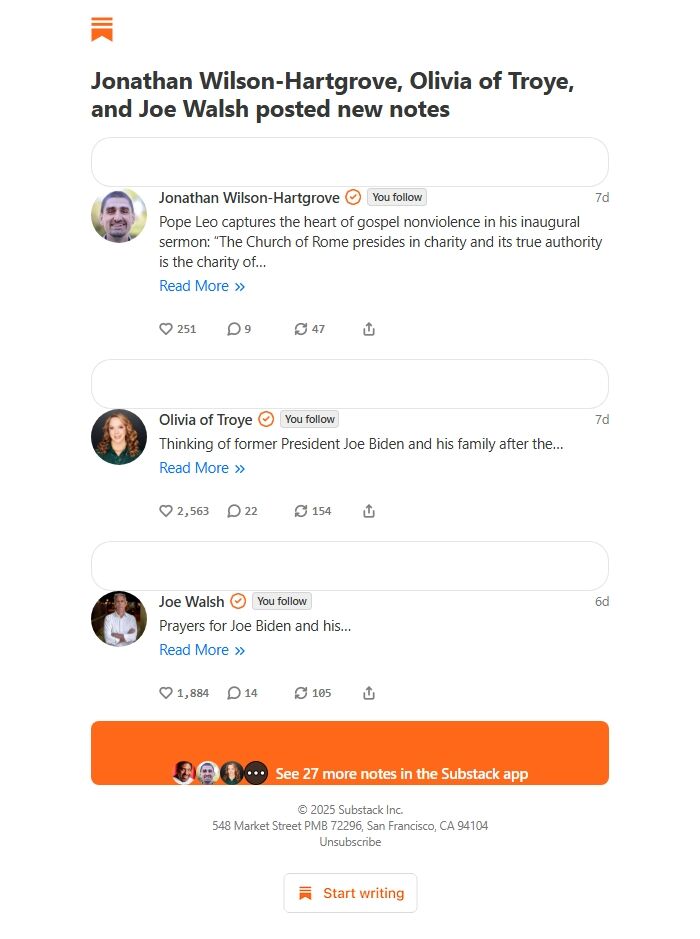
Task: Click Read More on Jonathan's note
Action: click(203, 286)
